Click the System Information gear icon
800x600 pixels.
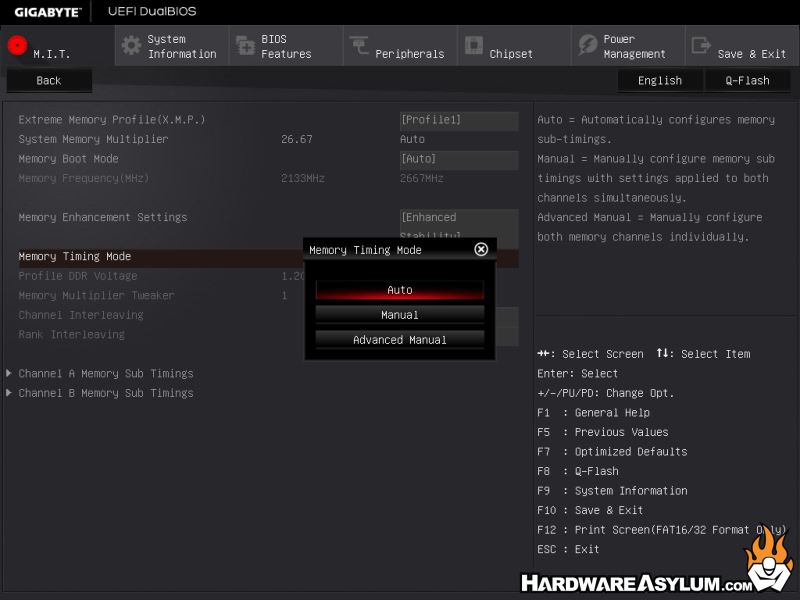click(131, 46)
